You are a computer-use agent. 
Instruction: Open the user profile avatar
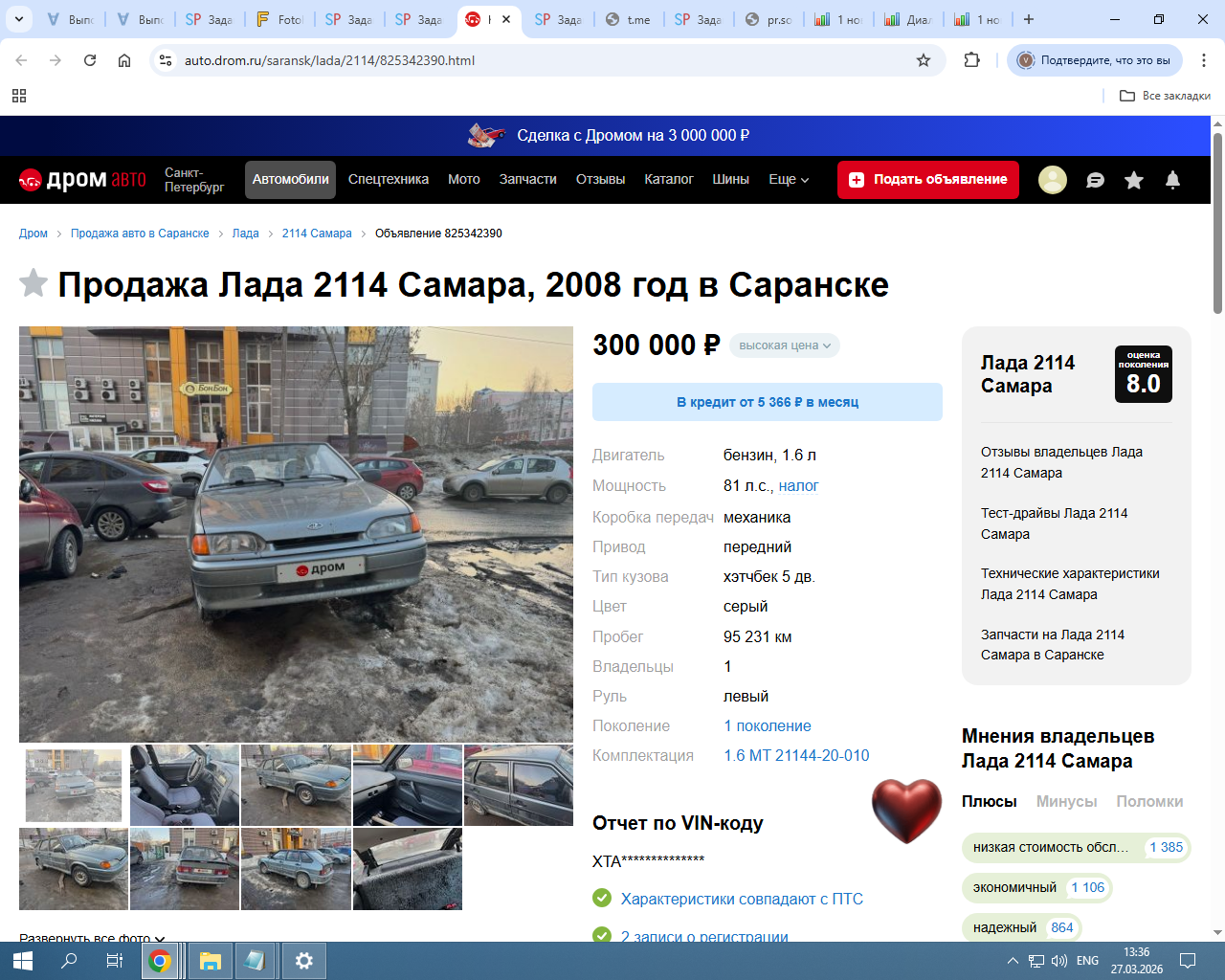click(x=1053, y=180)
